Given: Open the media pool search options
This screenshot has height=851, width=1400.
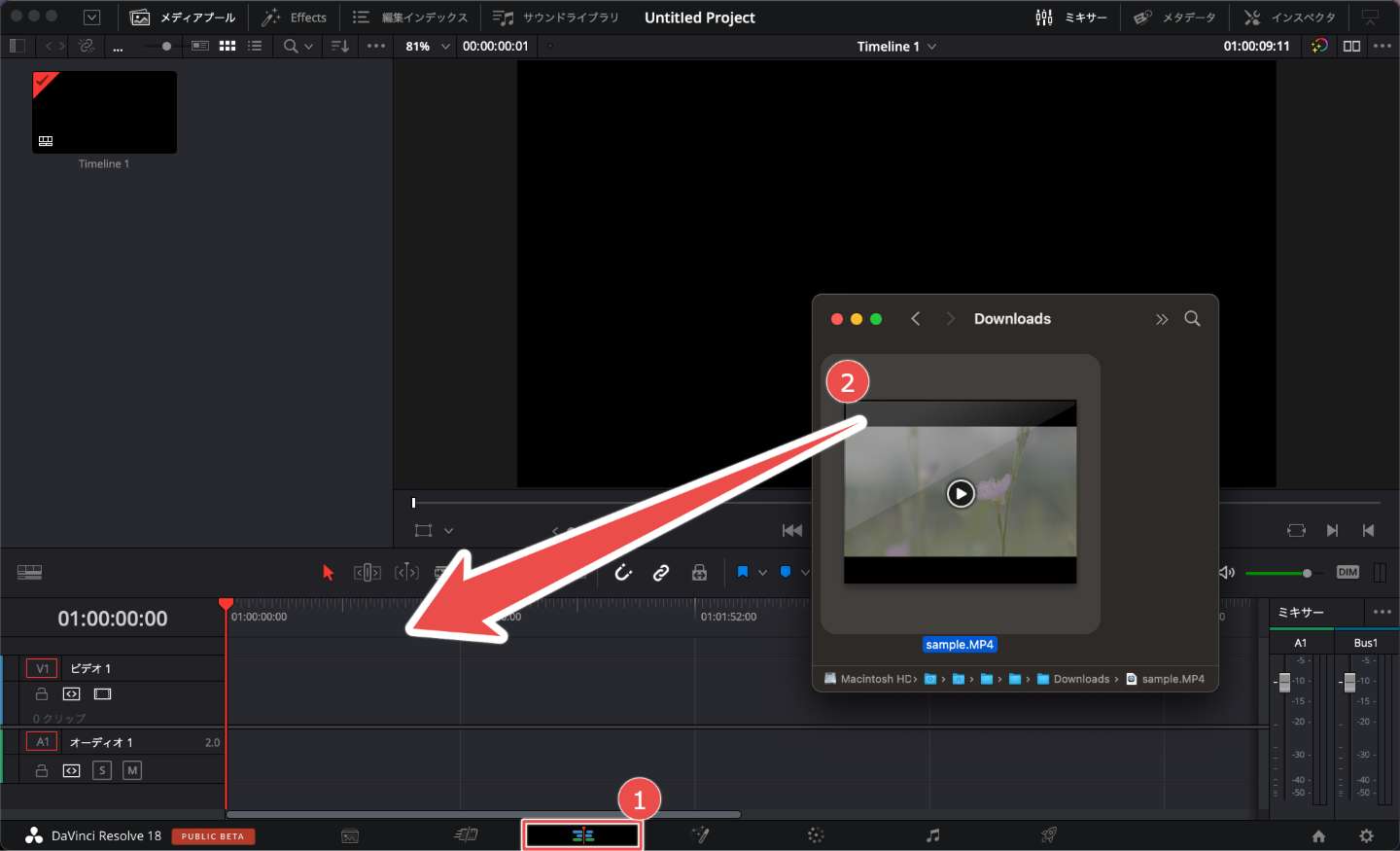Looking at the screenshot, I should click(x=298, y=46).
